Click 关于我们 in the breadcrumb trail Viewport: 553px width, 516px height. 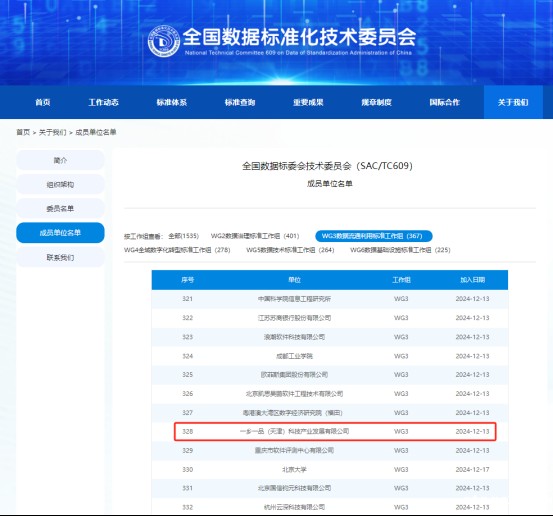[52, 132]
